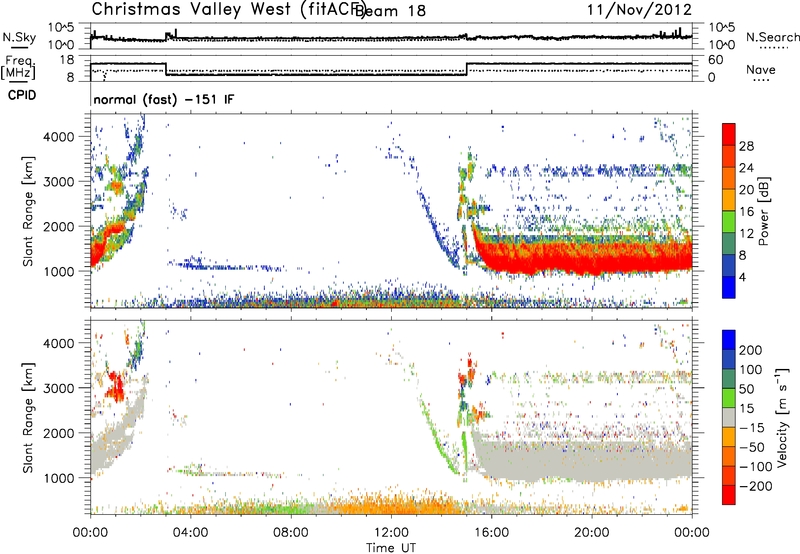Image resolution: width=800 pixels, height=554 pixels.
Task: Click the red bottom segment of Velocity colorbar
Action: click(x=729, y=495)
